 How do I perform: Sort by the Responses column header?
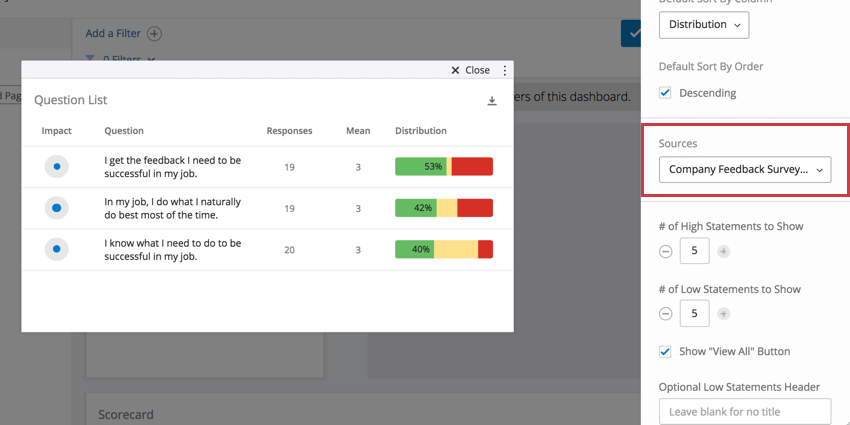point(289,131)
